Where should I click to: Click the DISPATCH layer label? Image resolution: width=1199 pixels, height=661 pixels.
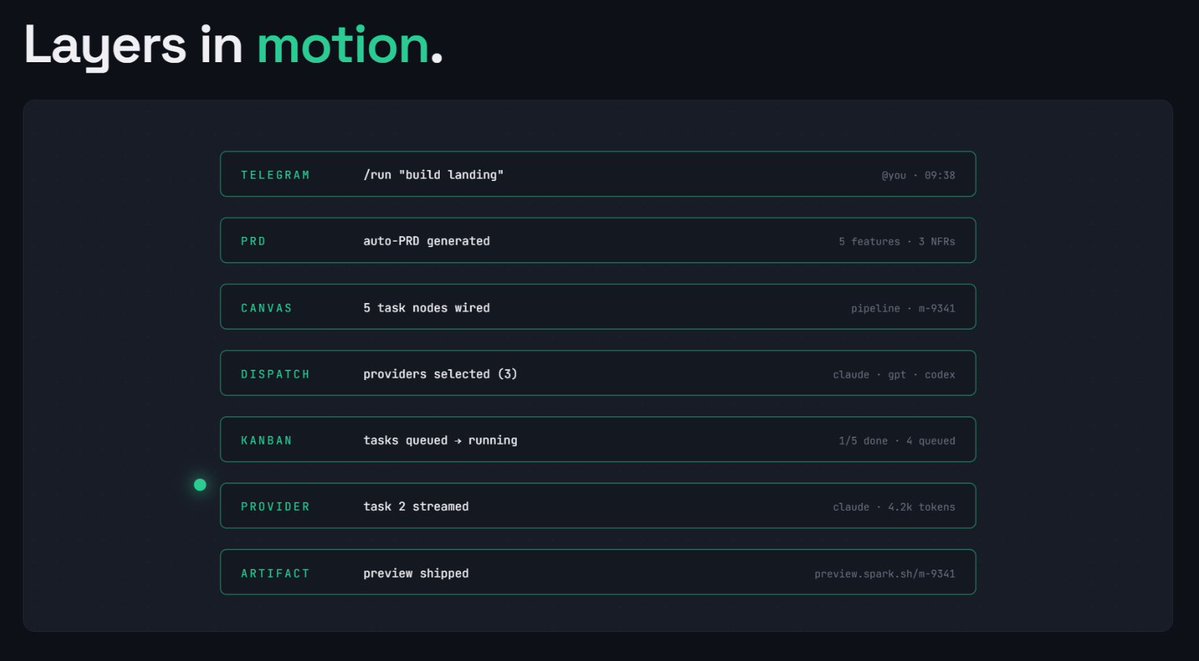(275, 374)
